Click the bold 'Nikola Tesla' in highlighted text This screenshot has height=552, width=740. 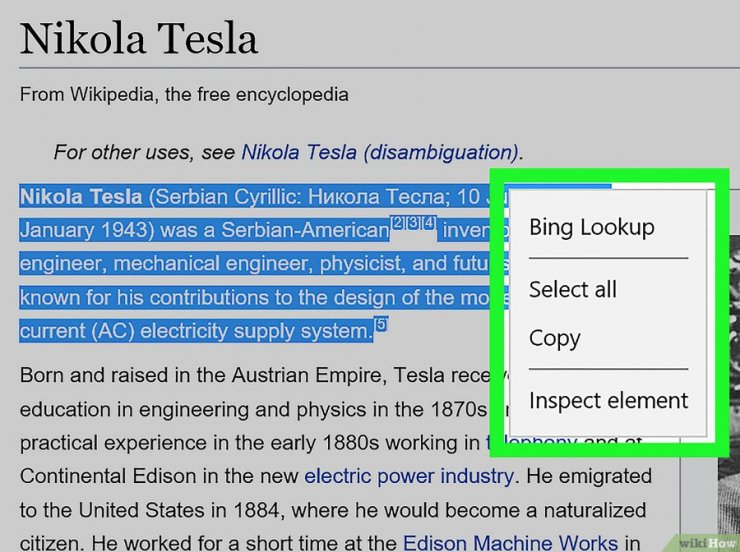click(81, 197)
